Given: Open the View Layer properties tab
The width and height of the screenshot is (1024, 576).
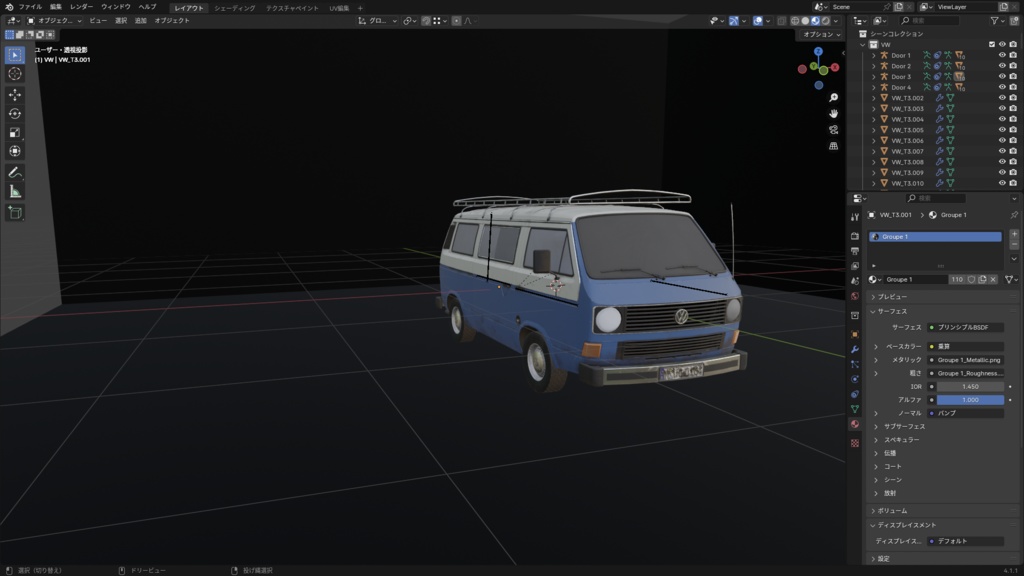Looking at the screenshot, I should 855,266.
